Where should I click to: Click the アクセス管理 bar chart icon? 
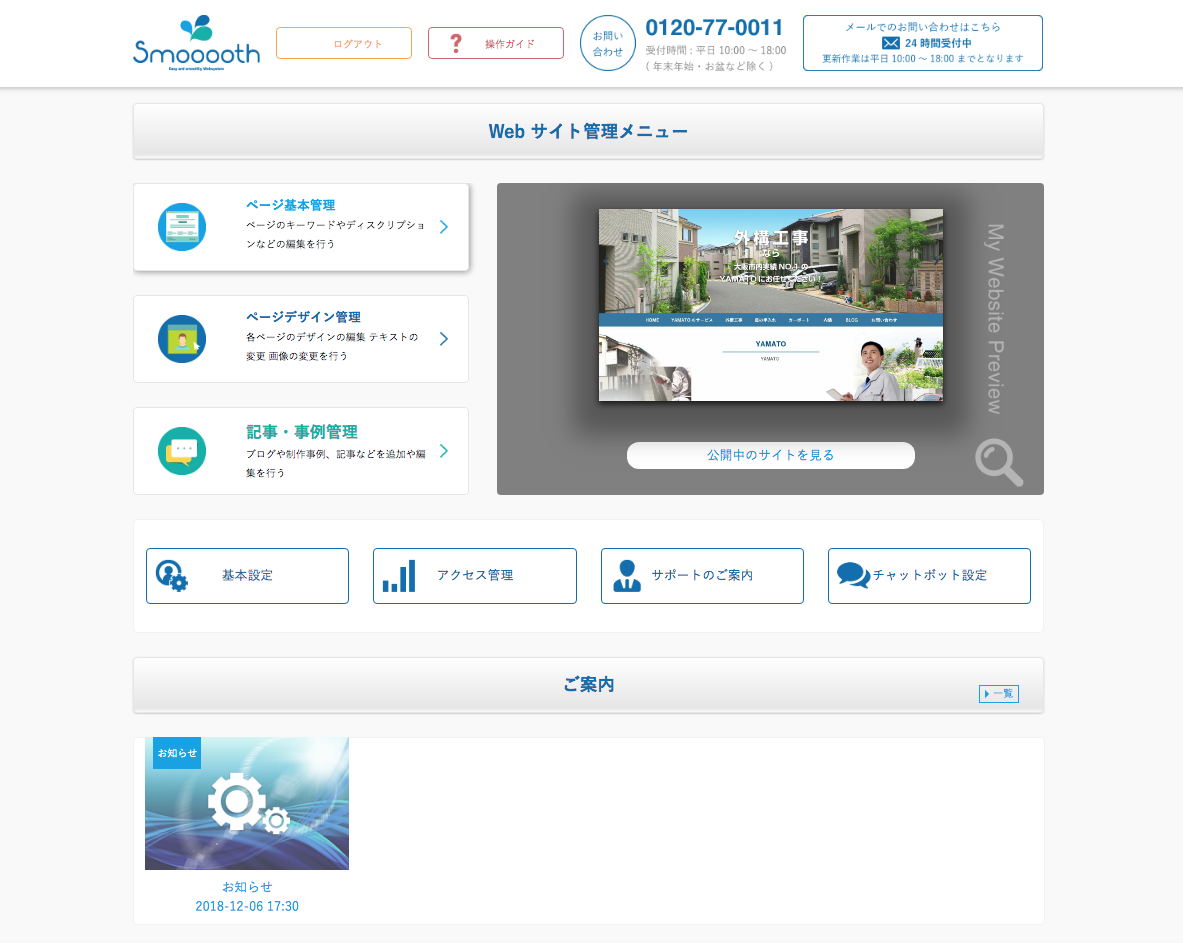pyautogui.click(x=399, y=576)
